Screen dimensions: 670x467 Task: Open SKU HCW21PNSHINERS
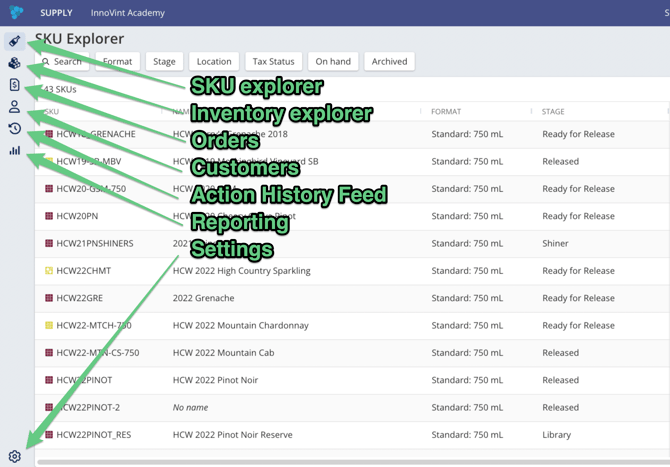(x=95, y=243)
